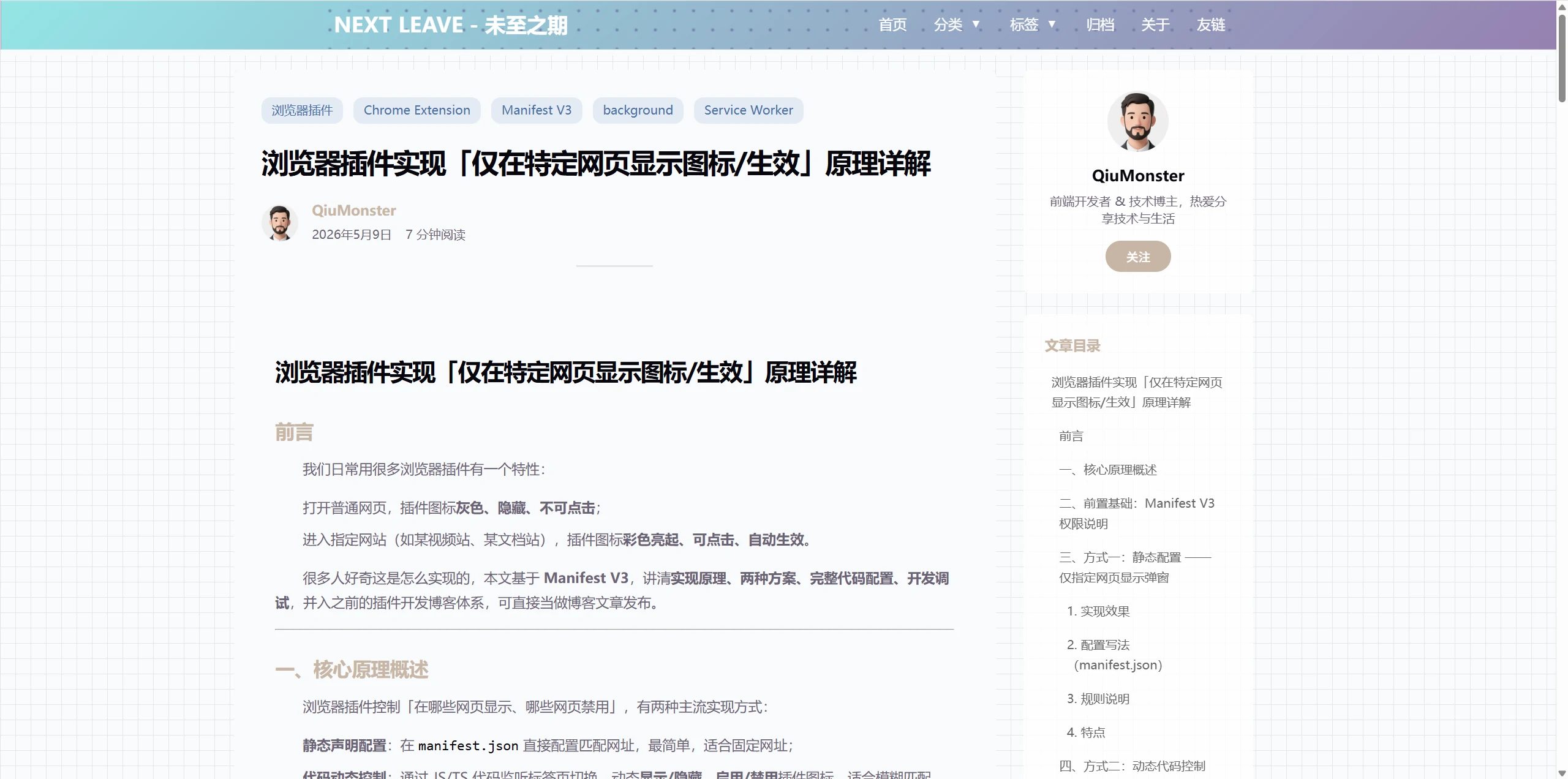Click the sidebar profile avatar image
This screenshot has height=779, width=1568.
(1138, 121)
